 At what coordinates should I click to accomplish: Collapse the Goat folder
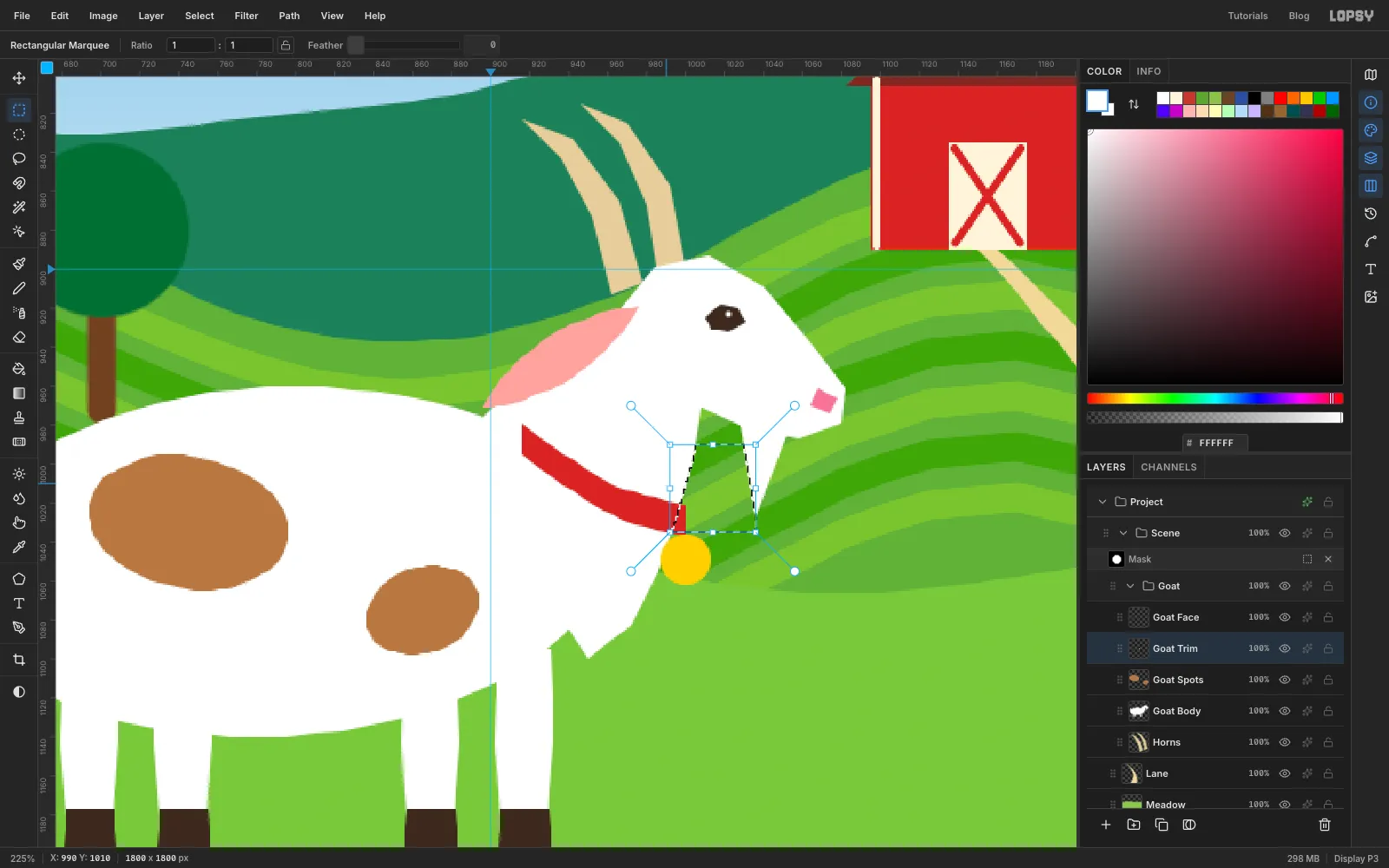tap(1130, 586)
